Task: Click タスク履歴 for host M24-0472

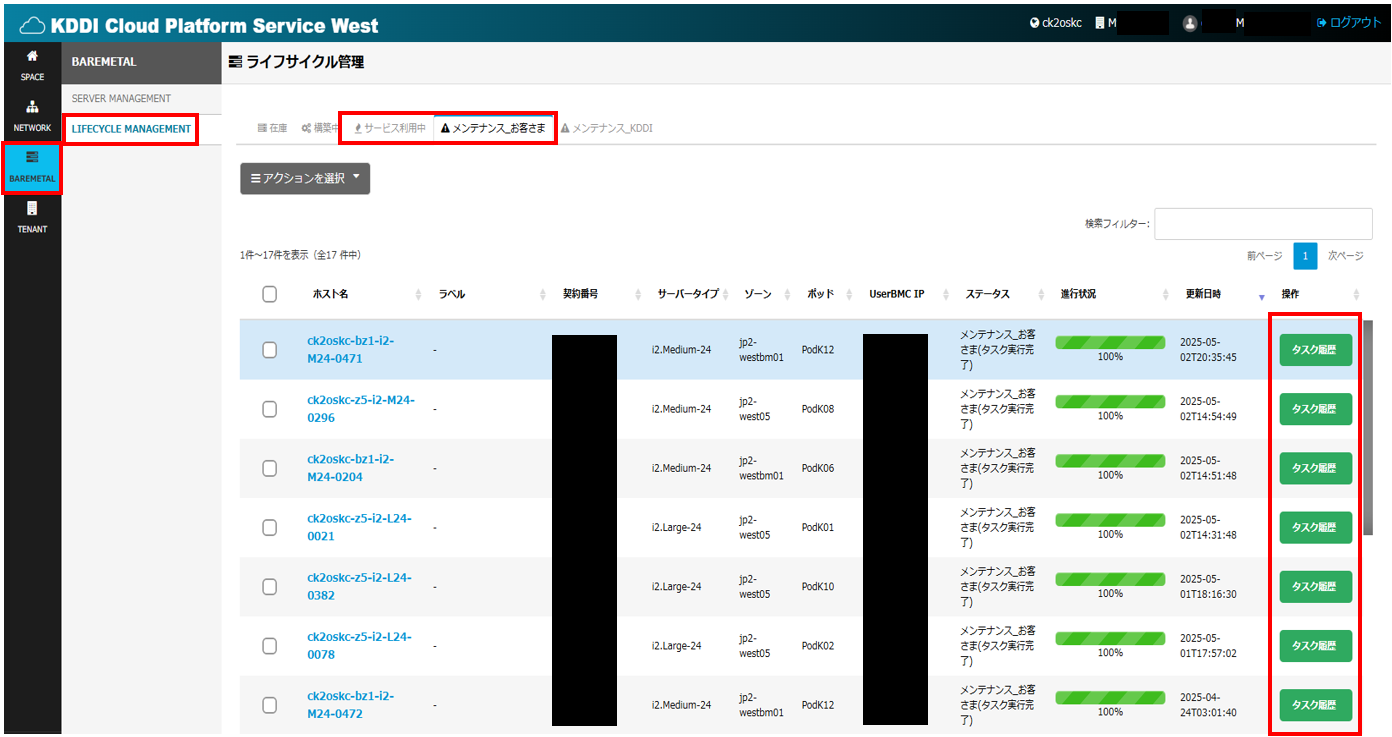Action: tap(1316, 705)
